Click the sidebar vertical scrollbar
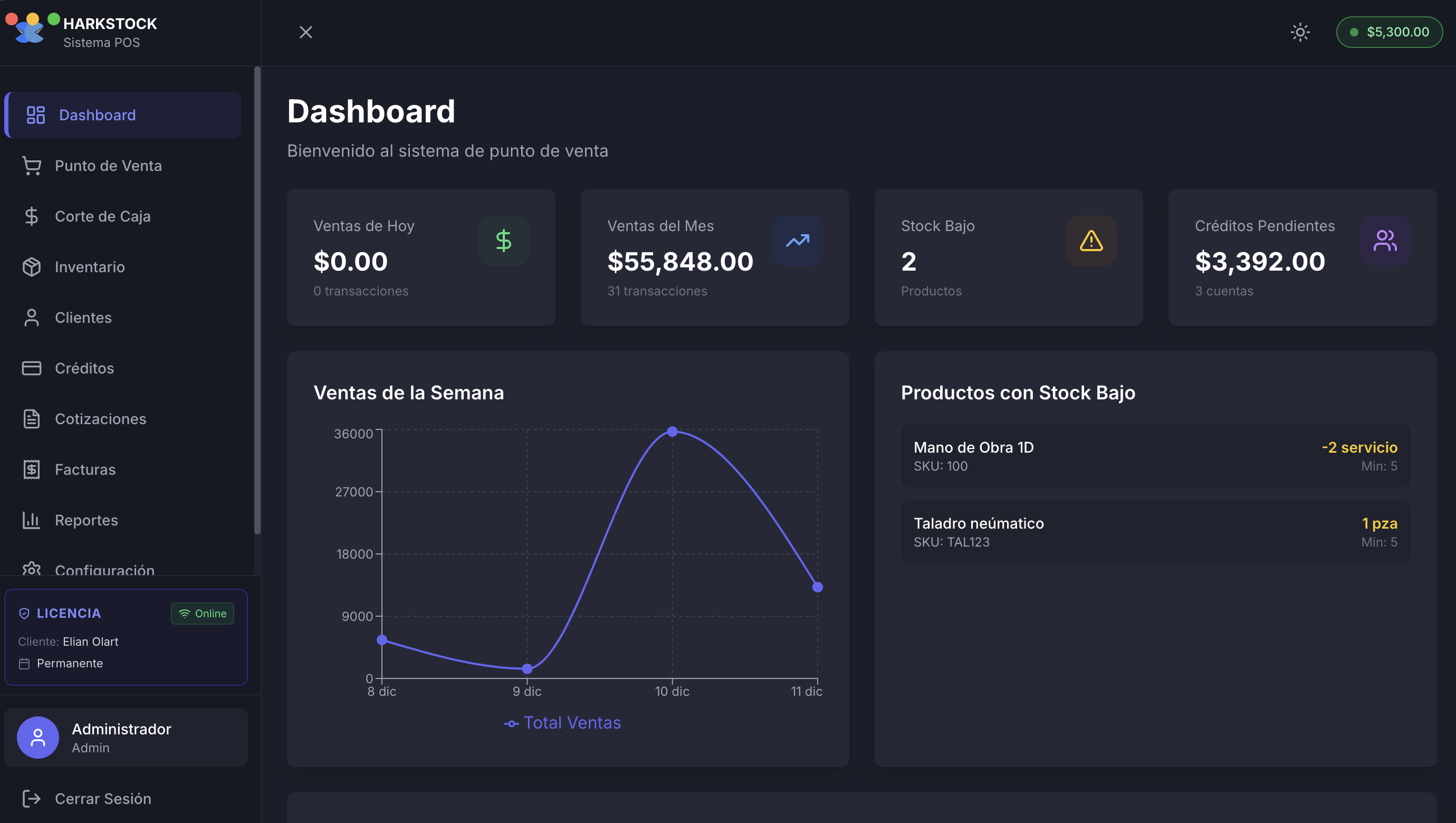 257,300
